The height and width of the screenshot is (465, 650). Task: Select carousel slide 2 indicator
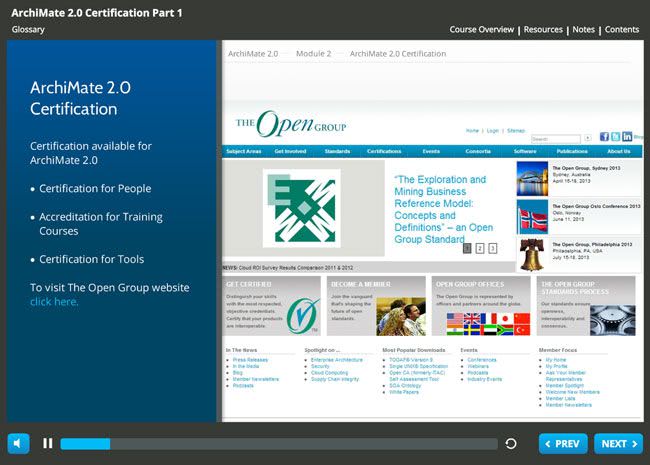click(x=480, y=248)
